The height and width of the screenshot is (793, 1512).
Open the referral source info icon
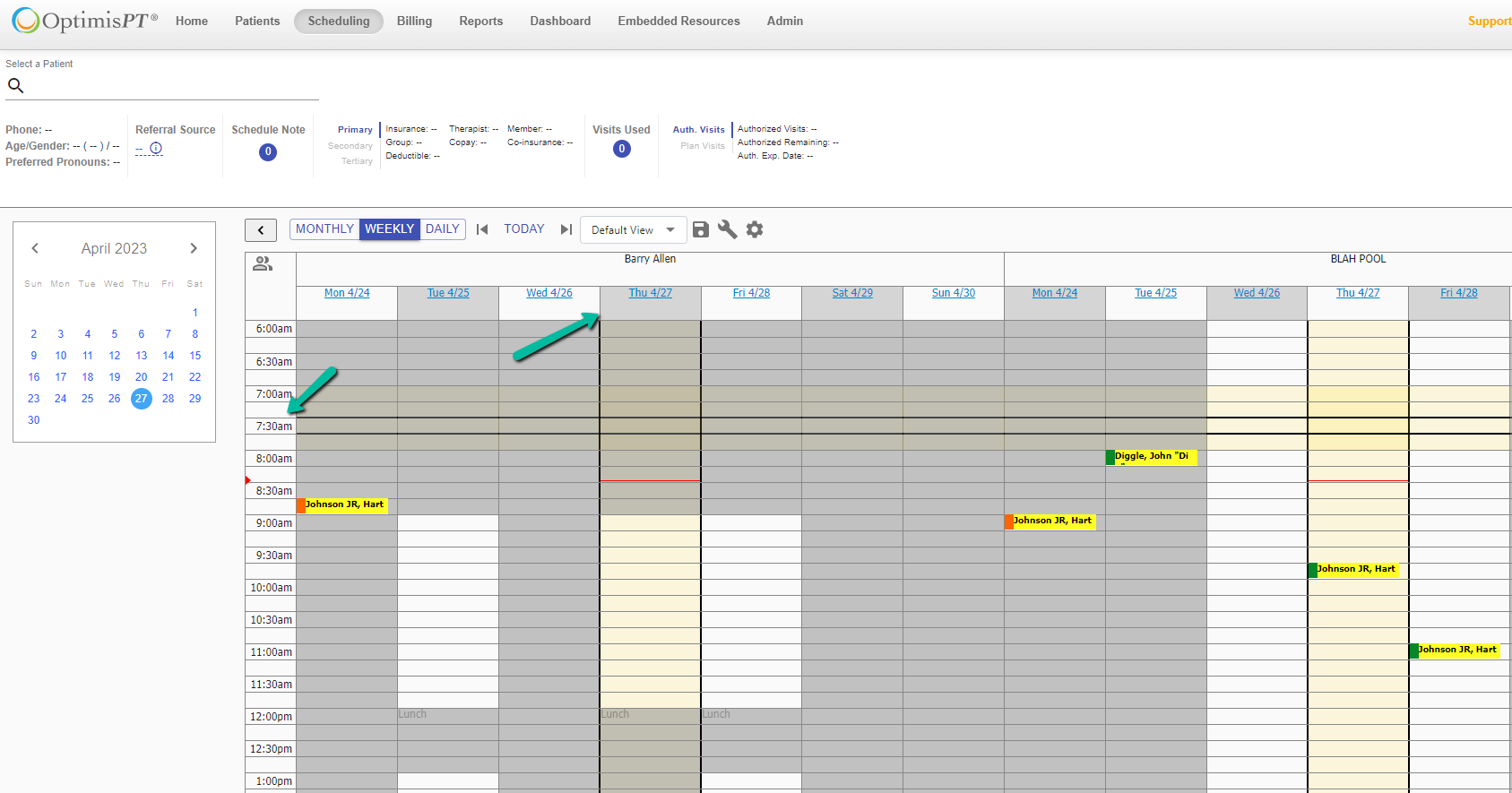point(156,148)
